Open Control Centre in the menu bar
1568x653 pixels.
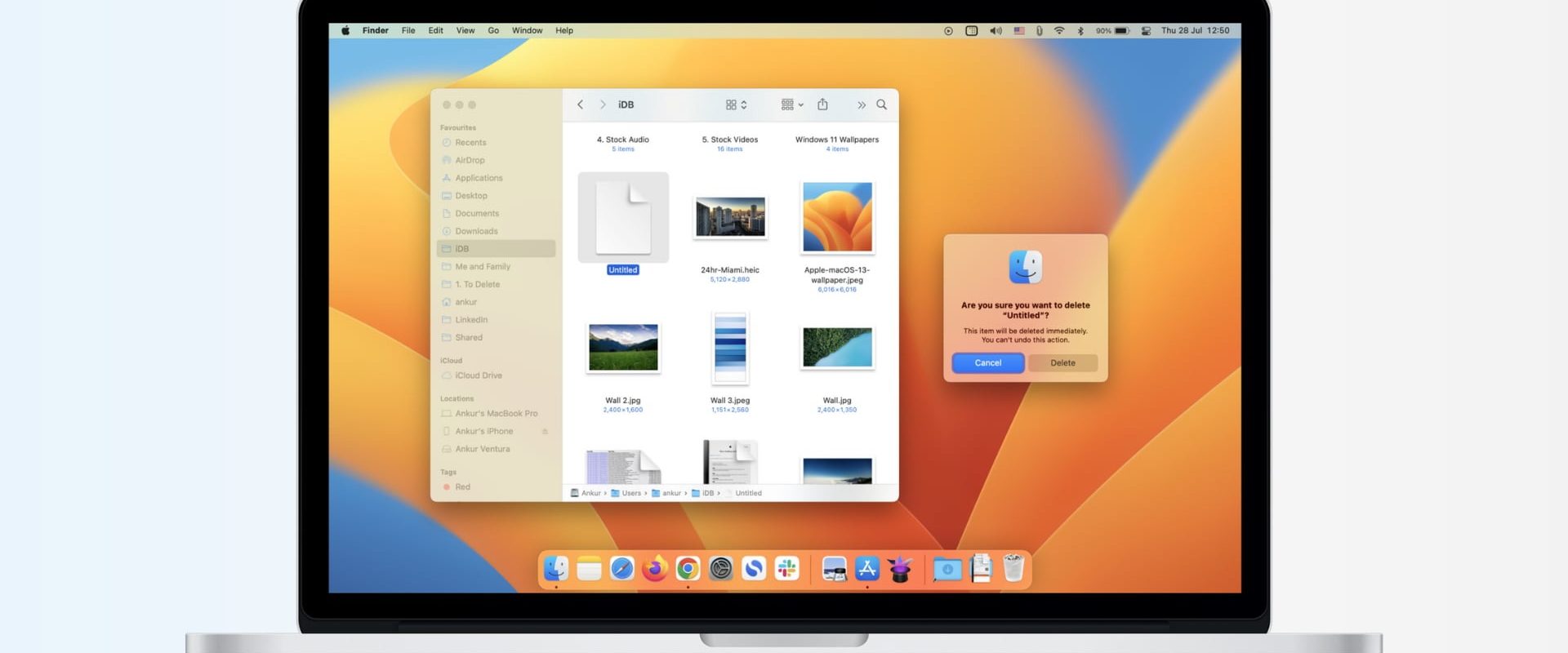[1146, 31]
